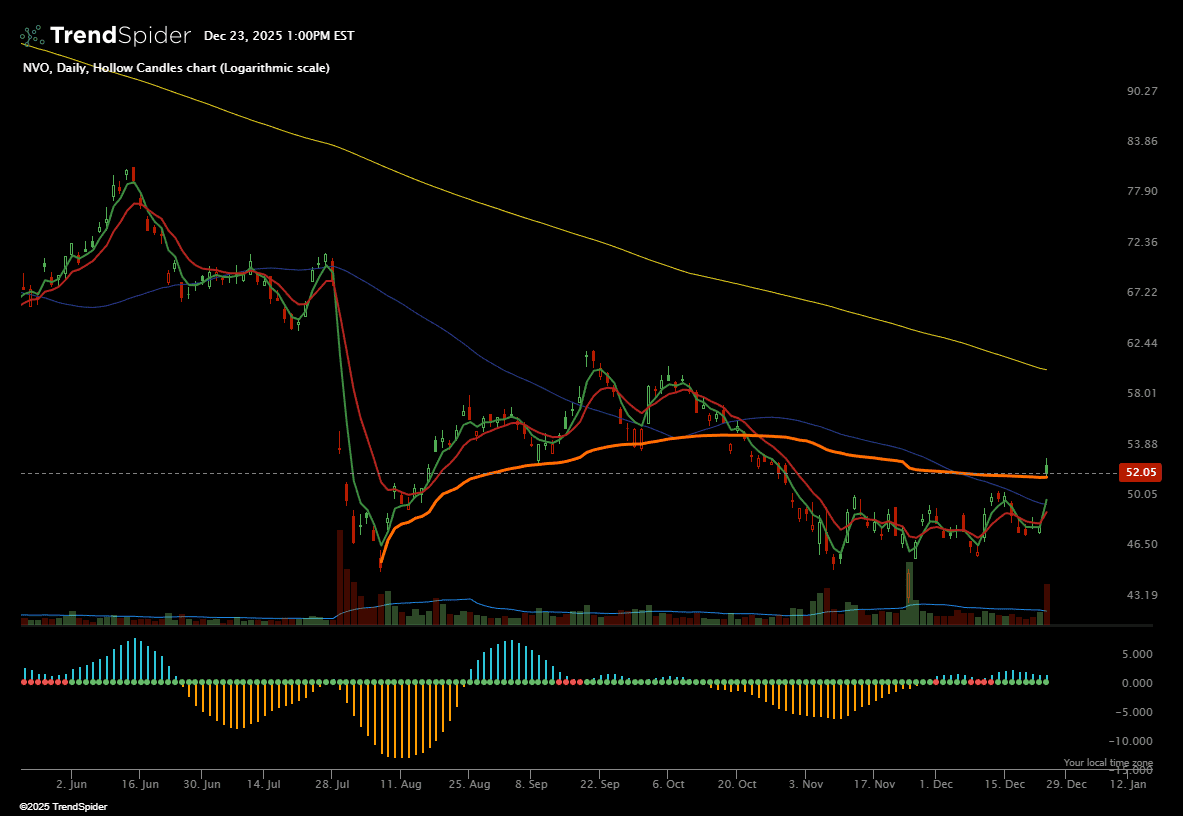Click the Dec 23, 2025 timestamp
1183x816 pixels.
(278, 36)
